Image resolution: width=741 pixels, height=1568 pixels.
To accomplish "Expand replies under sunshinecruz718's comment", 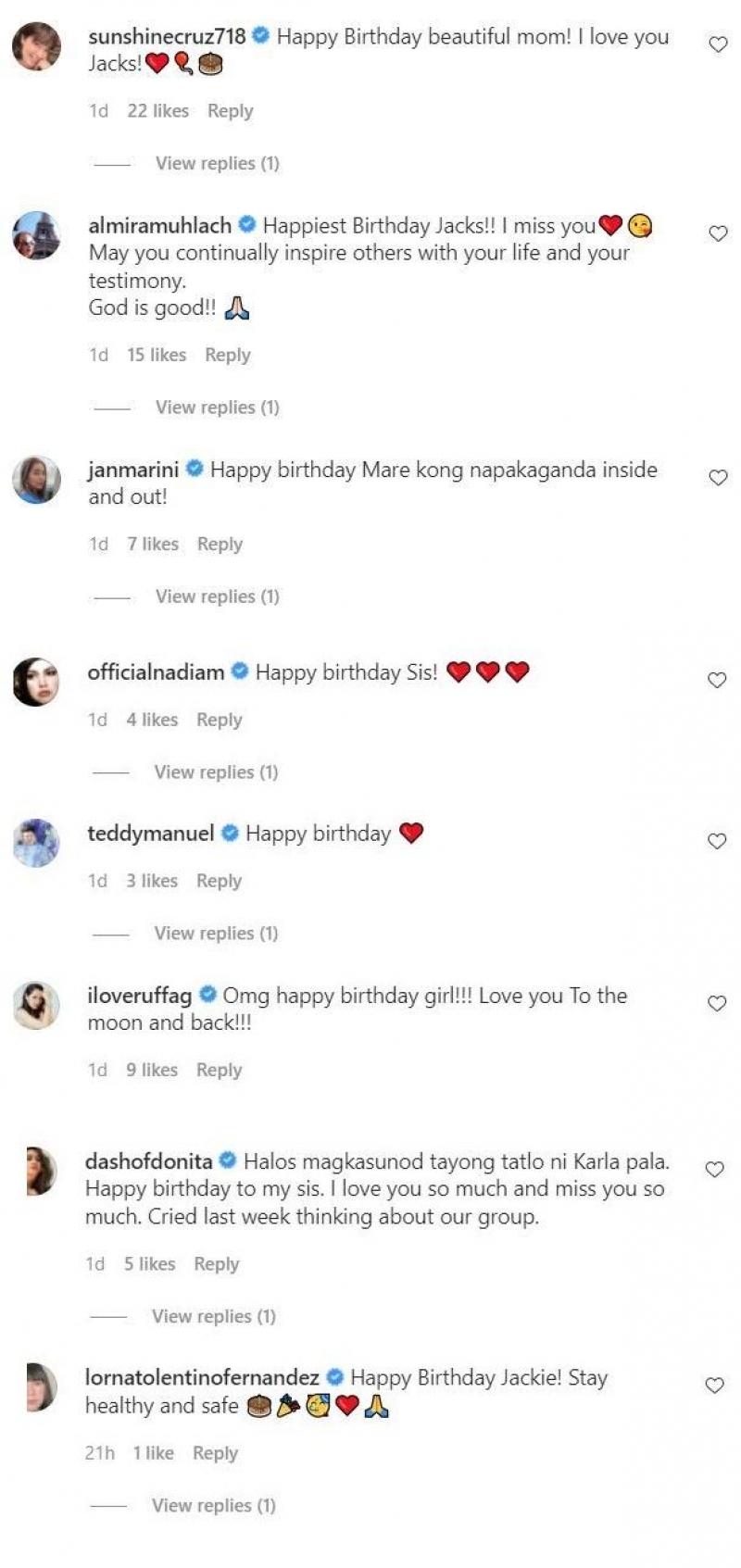I will pos(217,164).
